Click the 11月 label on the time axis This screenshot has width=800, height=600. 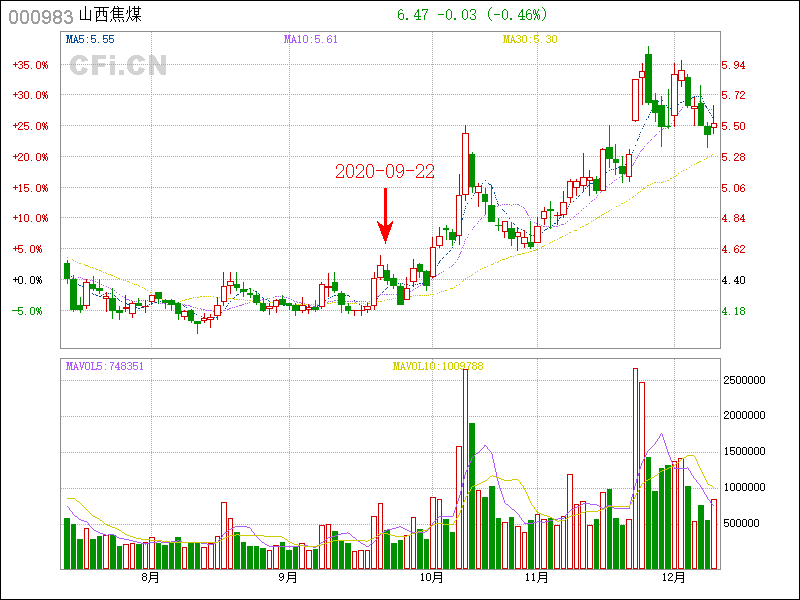pyautogui.click(x=536, y=577)
